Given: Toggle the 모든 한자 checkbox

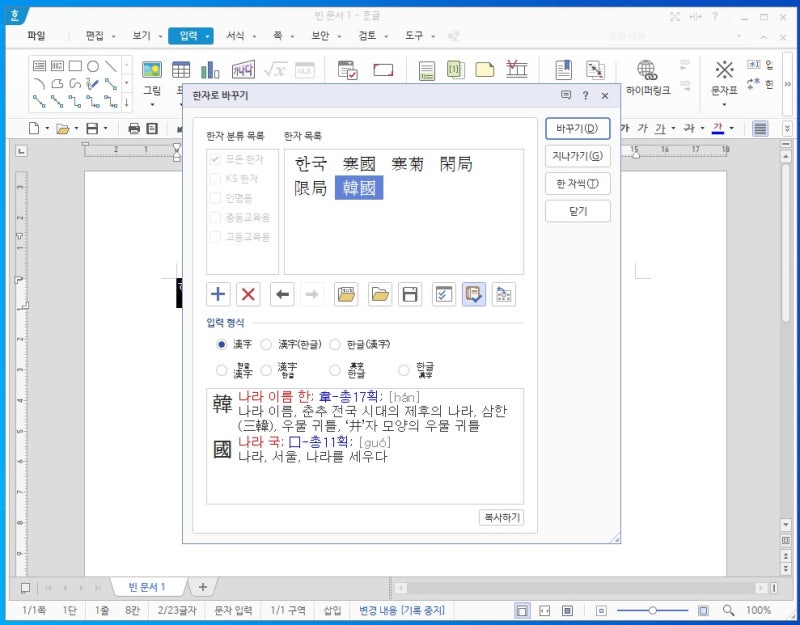Looking at the screenshot, I should pyautogui.click(x=215, y=159).
